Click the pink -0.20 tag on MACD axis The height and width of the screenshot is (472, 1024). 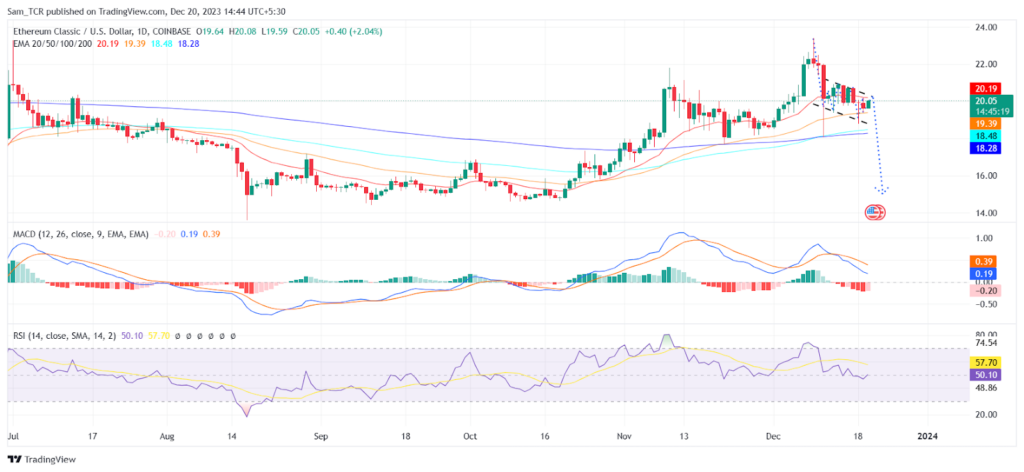coord(985,291)
